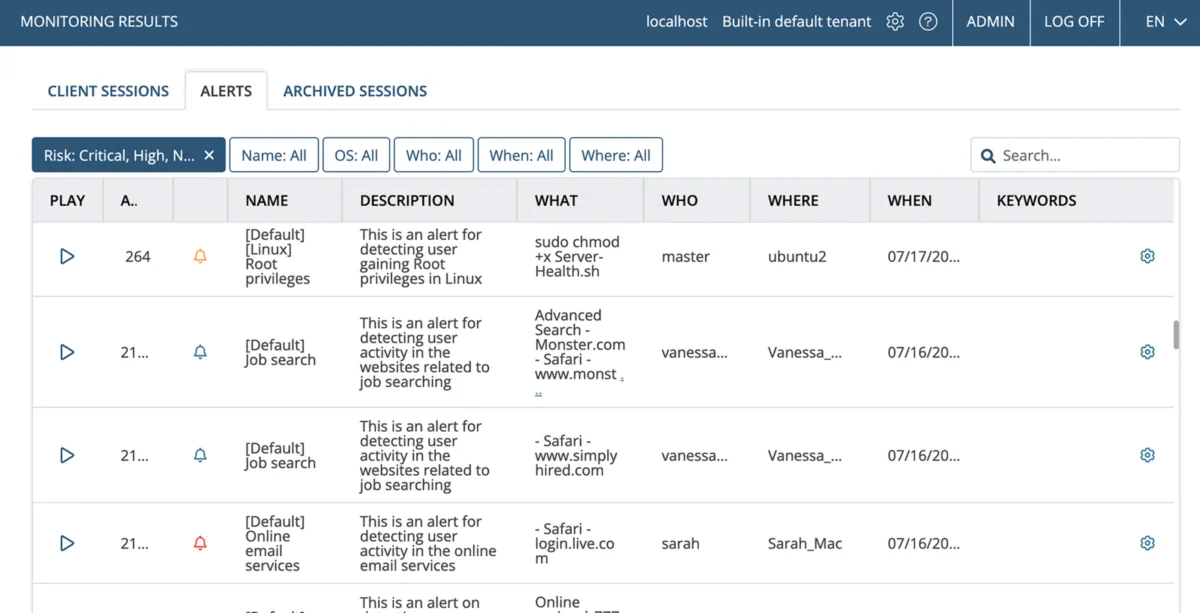Expand the OS: All filter
The width and height of the screenshot is (1200, 613).
pos(356,155)
